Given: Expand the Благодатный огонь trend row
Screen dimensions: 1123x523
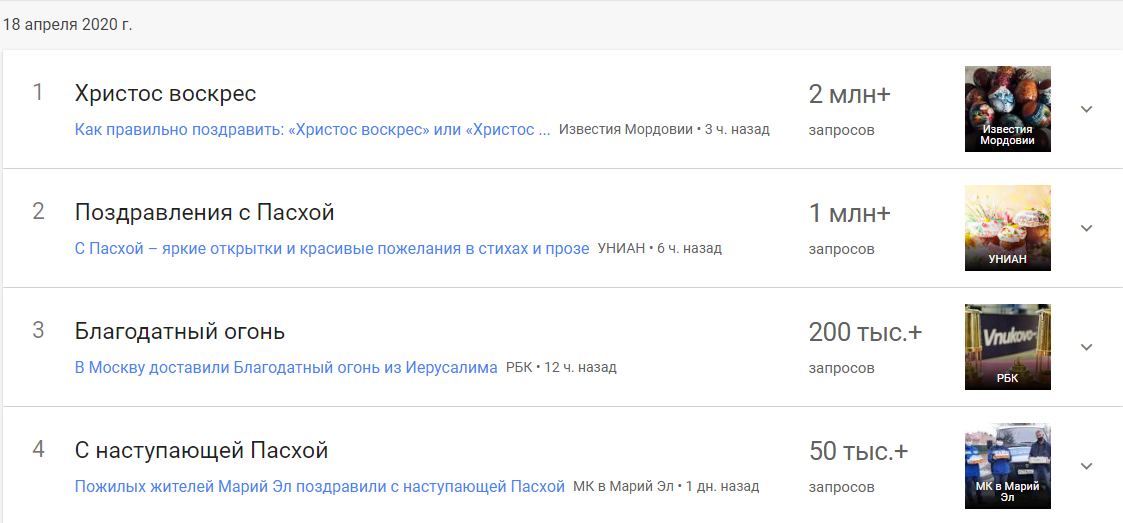Looking at the screenshot, I should click(1086, 347).
